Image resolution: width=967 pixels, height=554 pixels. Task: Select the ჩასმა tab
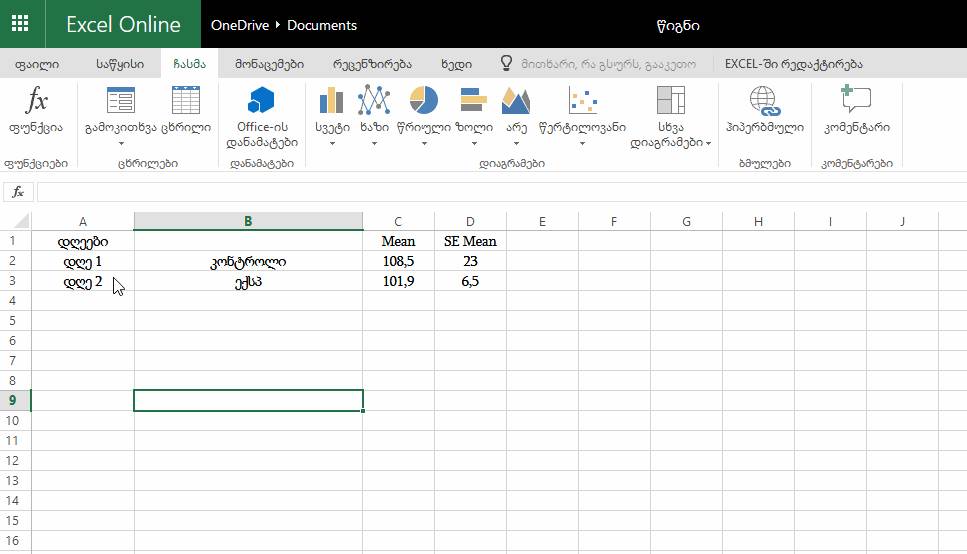[189, 64]
